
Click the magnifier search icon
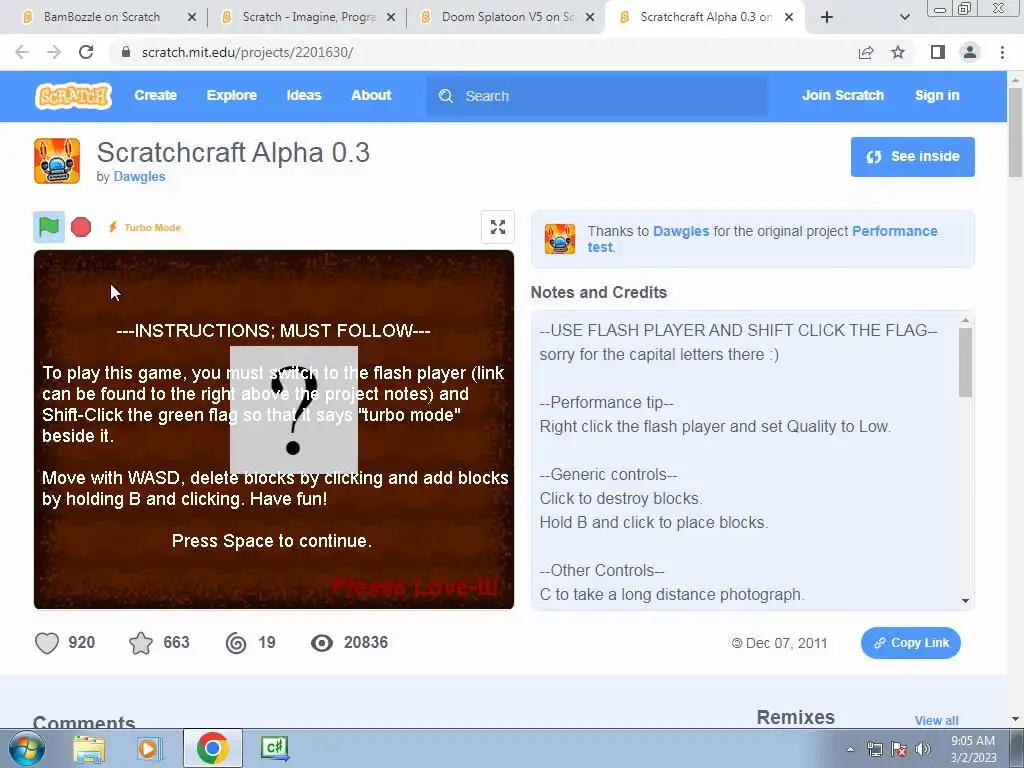(446, 96)
